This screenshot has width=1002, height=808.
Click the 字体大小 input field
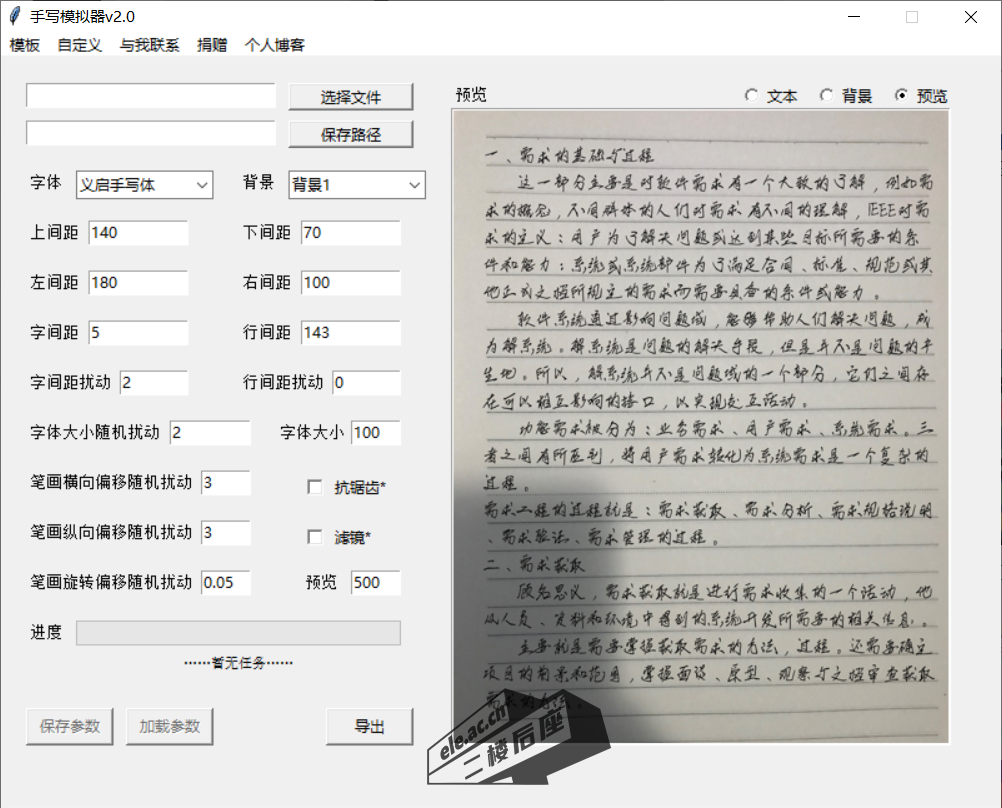click(x=375, y=433)
